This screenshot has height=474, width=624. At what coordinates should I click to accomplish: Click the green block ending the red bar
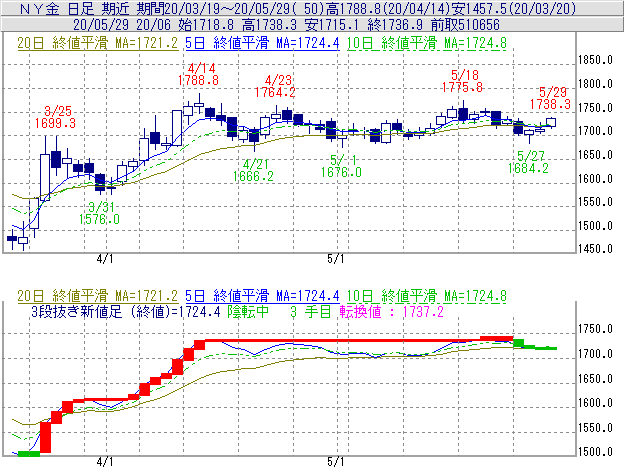[x=519, y=343]
